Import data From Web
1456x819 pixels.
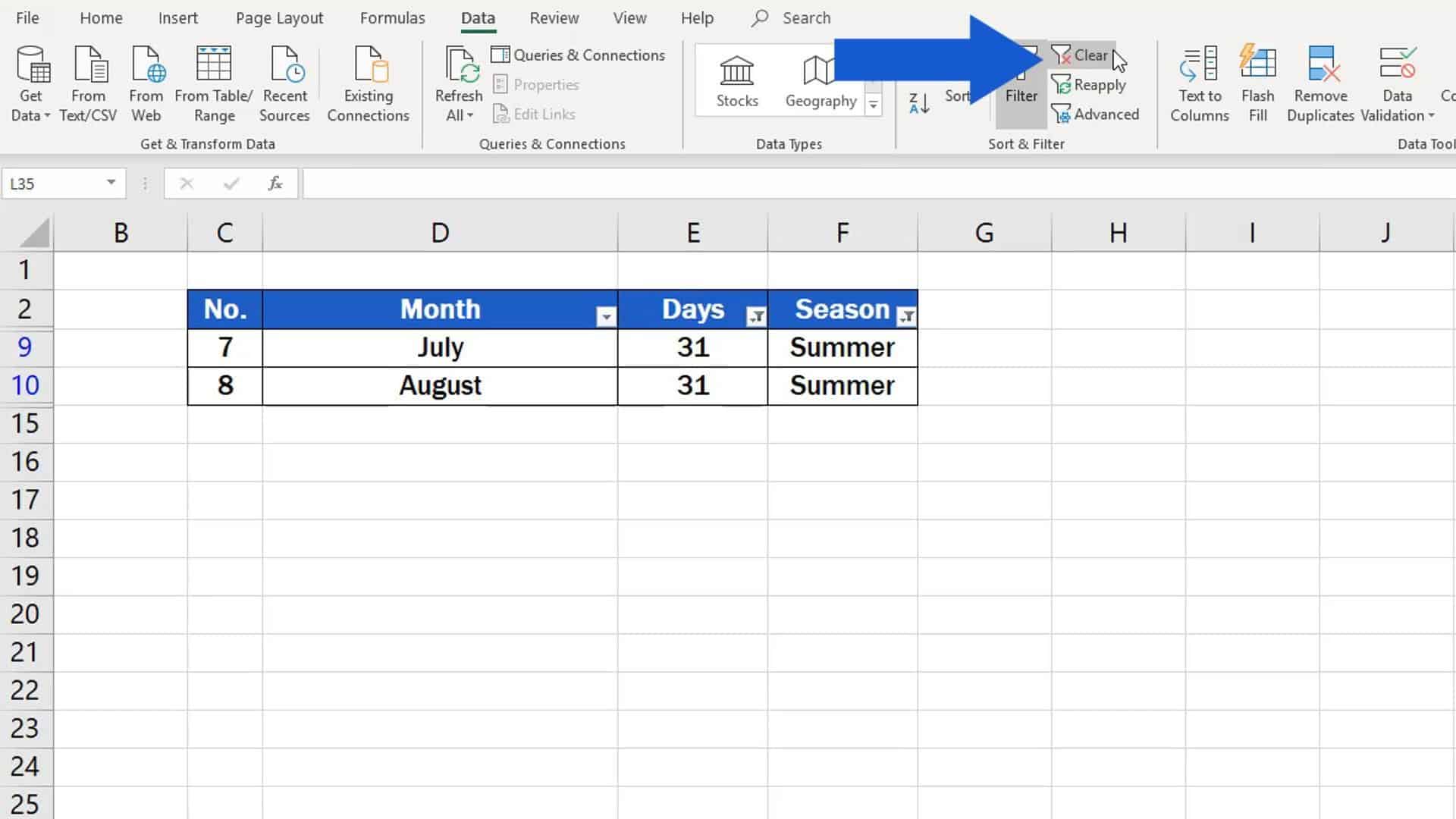146,83
